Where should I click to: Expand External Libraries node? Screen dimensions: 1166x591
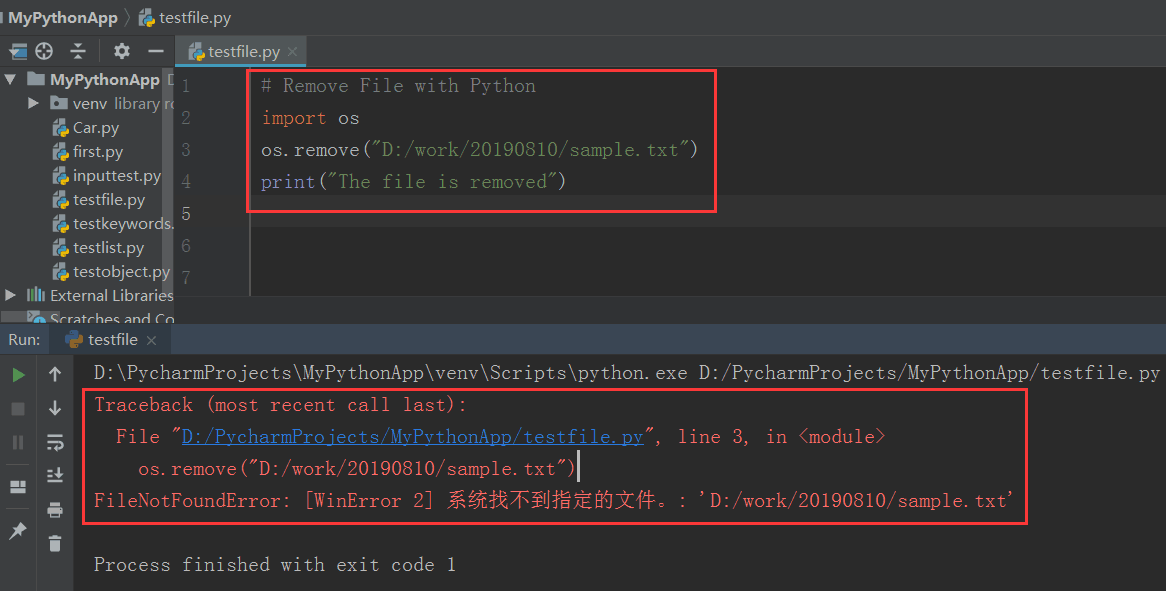click(x=10, y=295)
